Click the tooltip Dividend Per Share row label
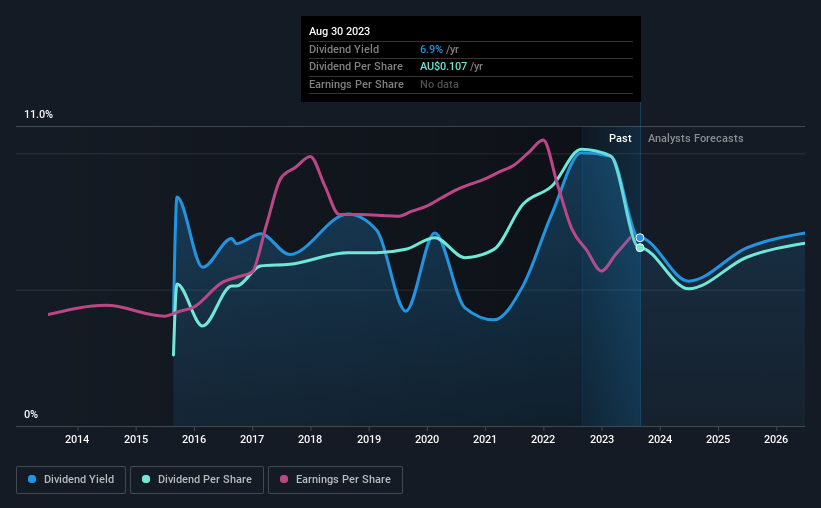This screenshot has width=821, height=508. tap(356, 67)
